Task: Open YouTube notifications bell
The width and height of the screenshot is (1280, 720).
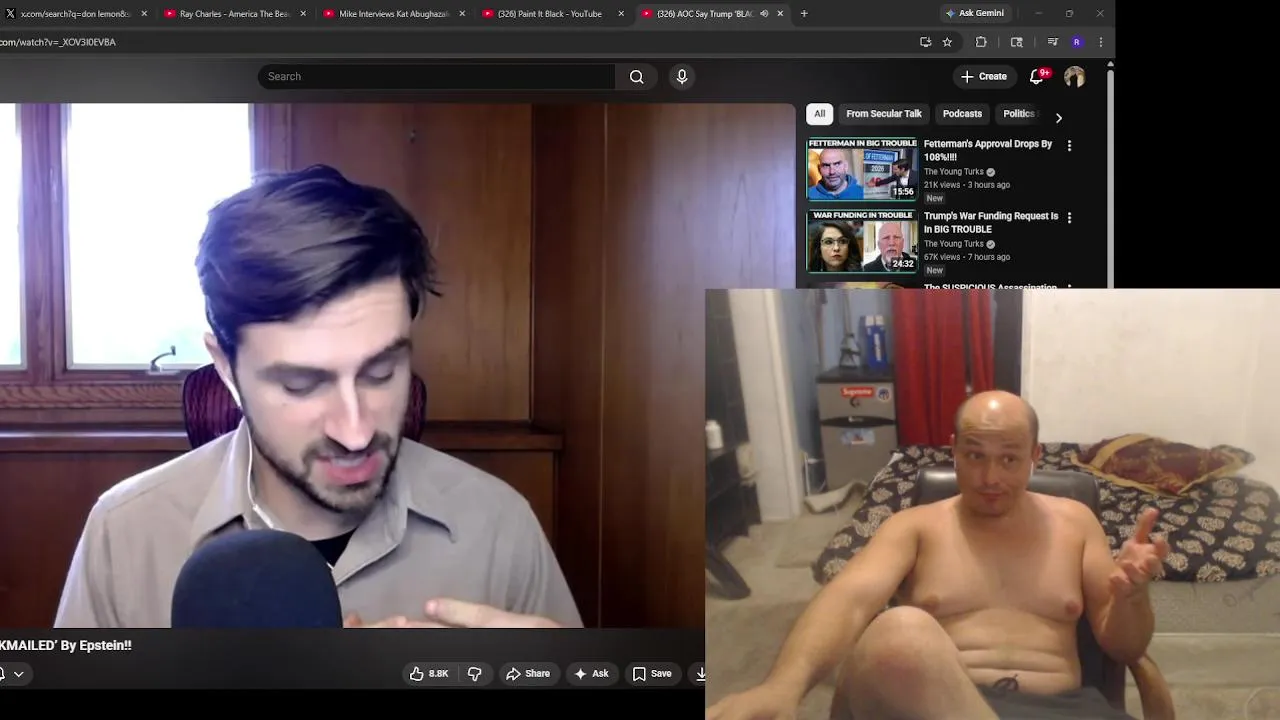Action: point(1037,77)
